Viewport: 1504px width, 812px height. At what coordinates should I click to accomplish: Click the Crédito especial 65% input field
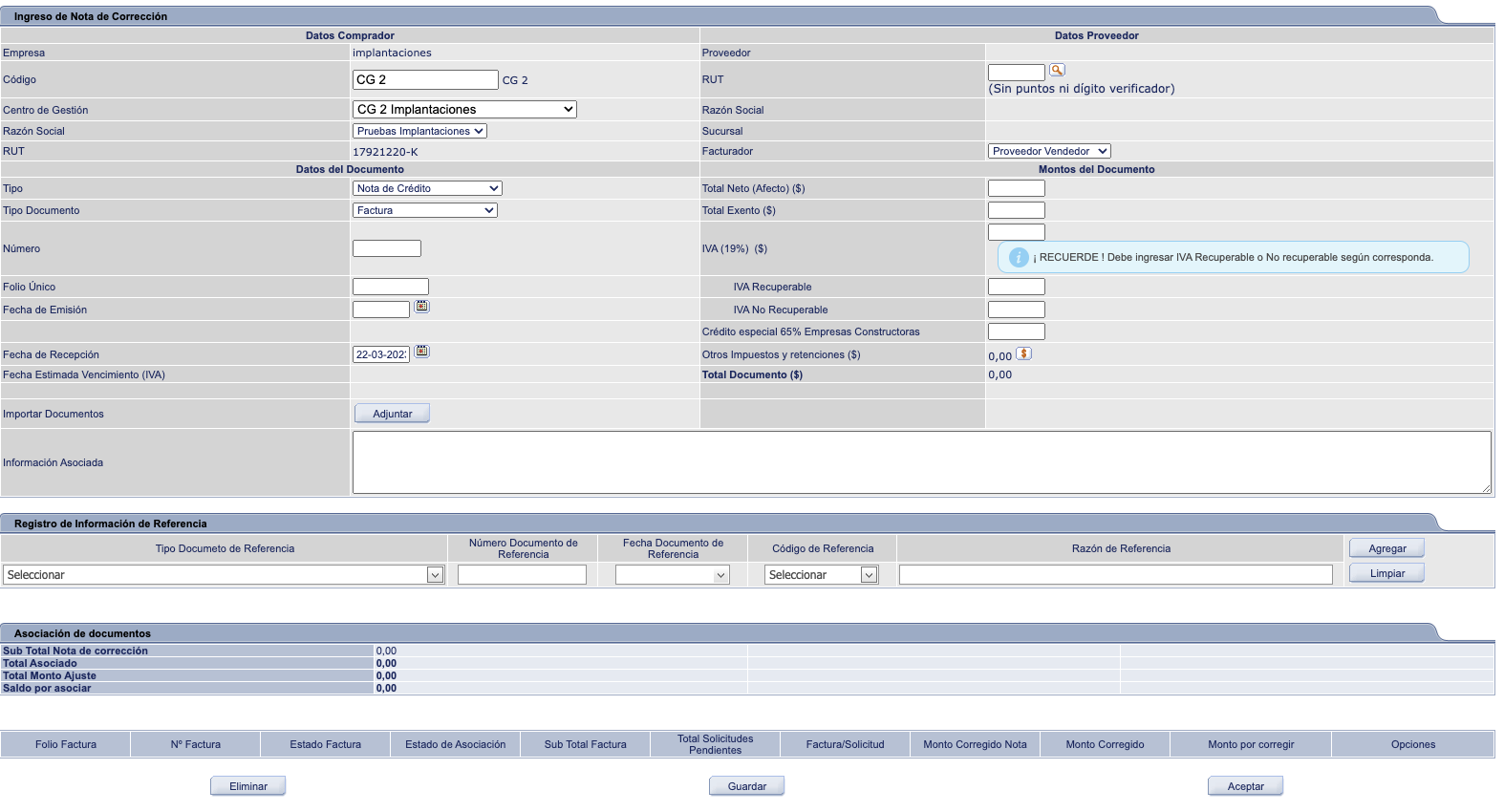click(1017, 331)
